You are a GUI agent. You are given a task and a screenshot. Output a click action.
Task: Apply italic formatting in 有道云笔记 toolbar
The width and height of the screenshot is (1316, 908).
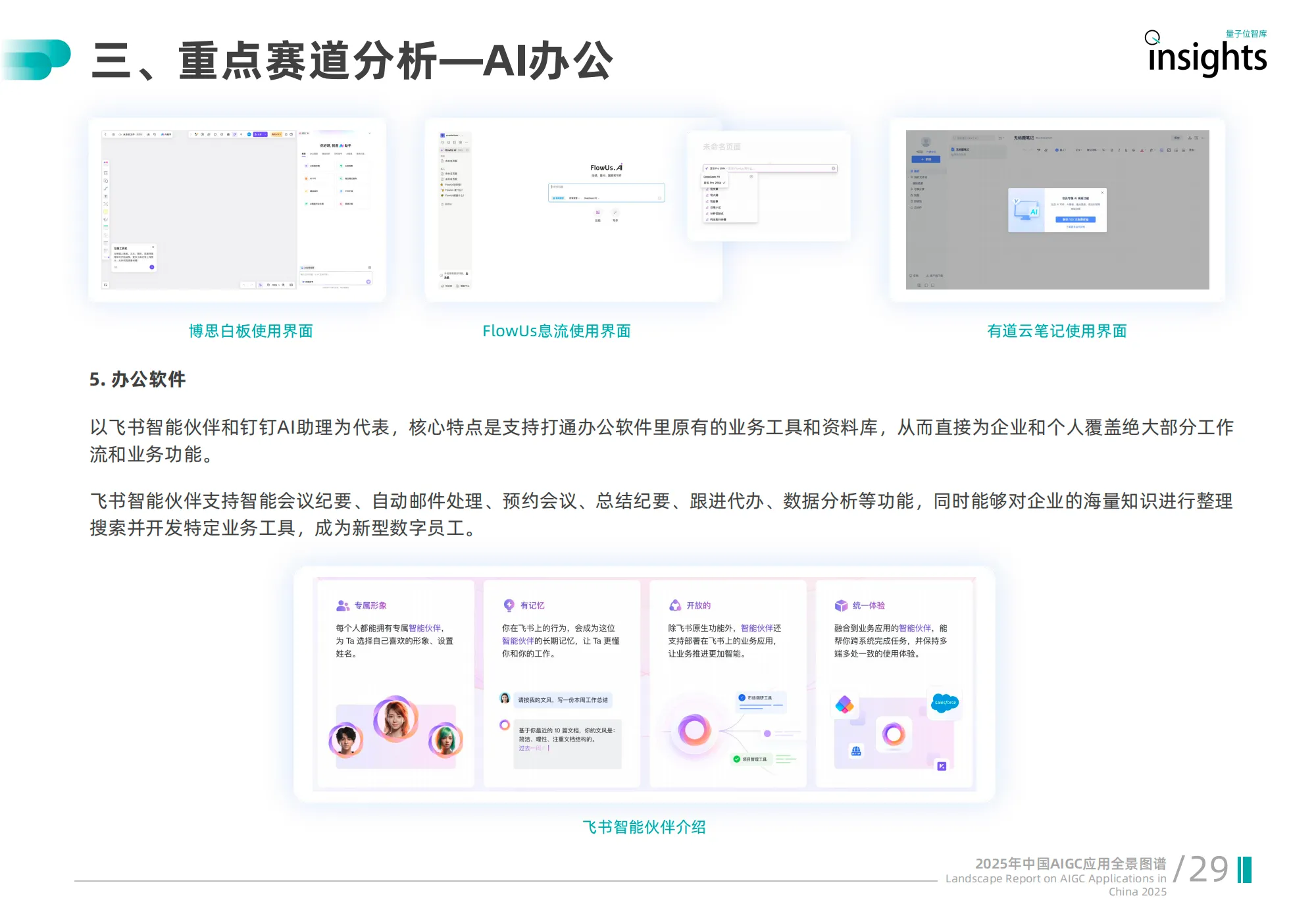[x=1119, y=150]
